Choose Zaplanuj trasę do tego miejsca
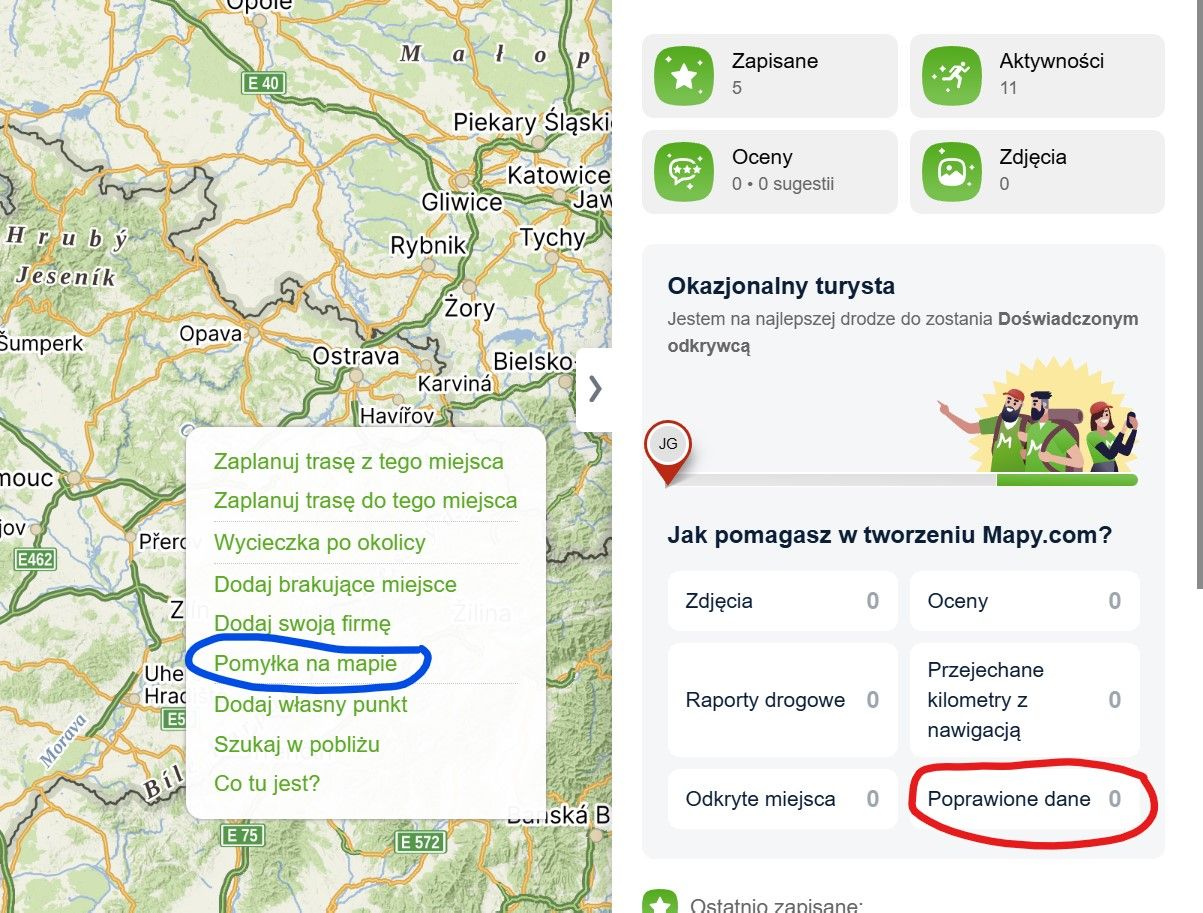The width and height of the screenshot is (1203, 913). click(x=366, y=500)
